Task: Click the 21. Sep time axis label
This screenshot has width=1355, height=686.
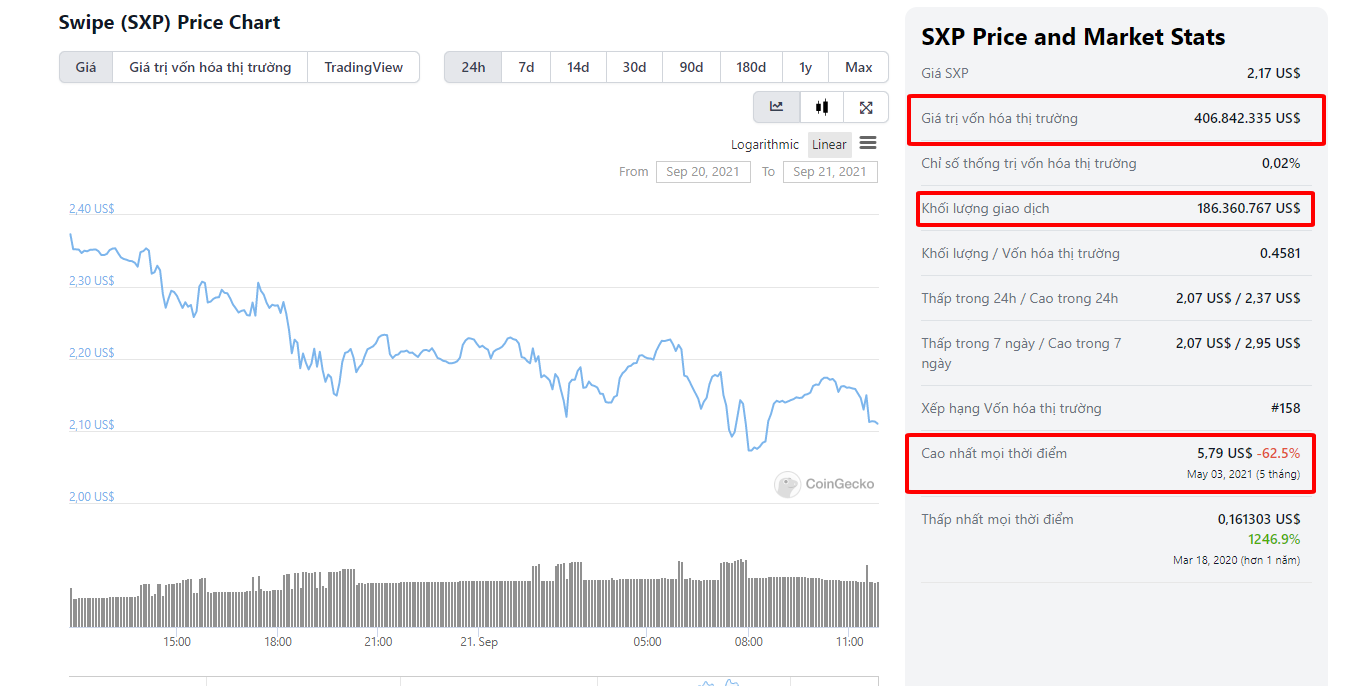Action: point(478,642)
